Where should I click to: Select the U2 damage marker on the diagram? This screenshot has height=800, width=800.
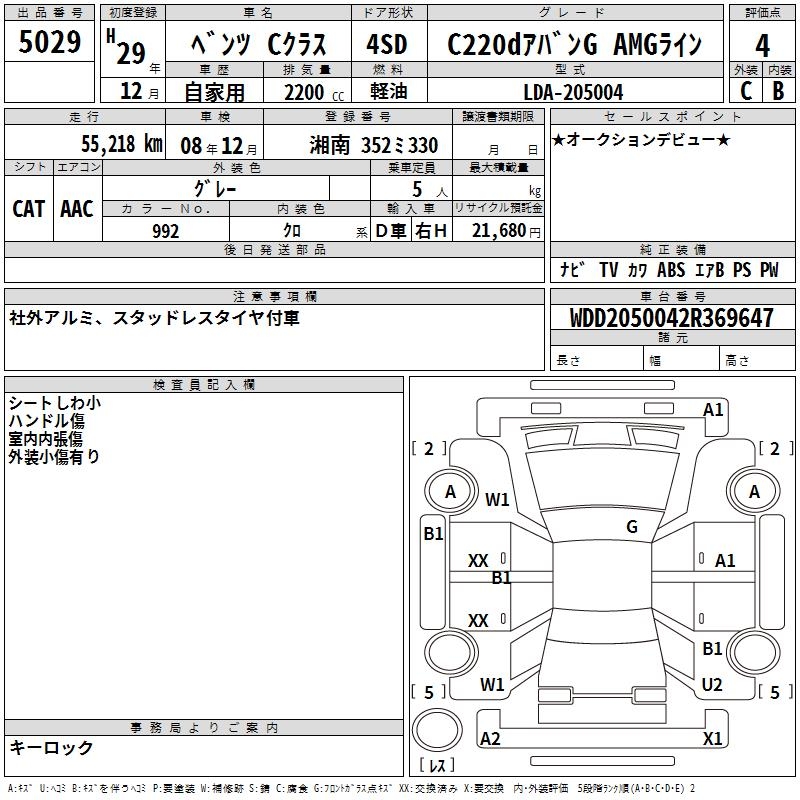point(712,685)
